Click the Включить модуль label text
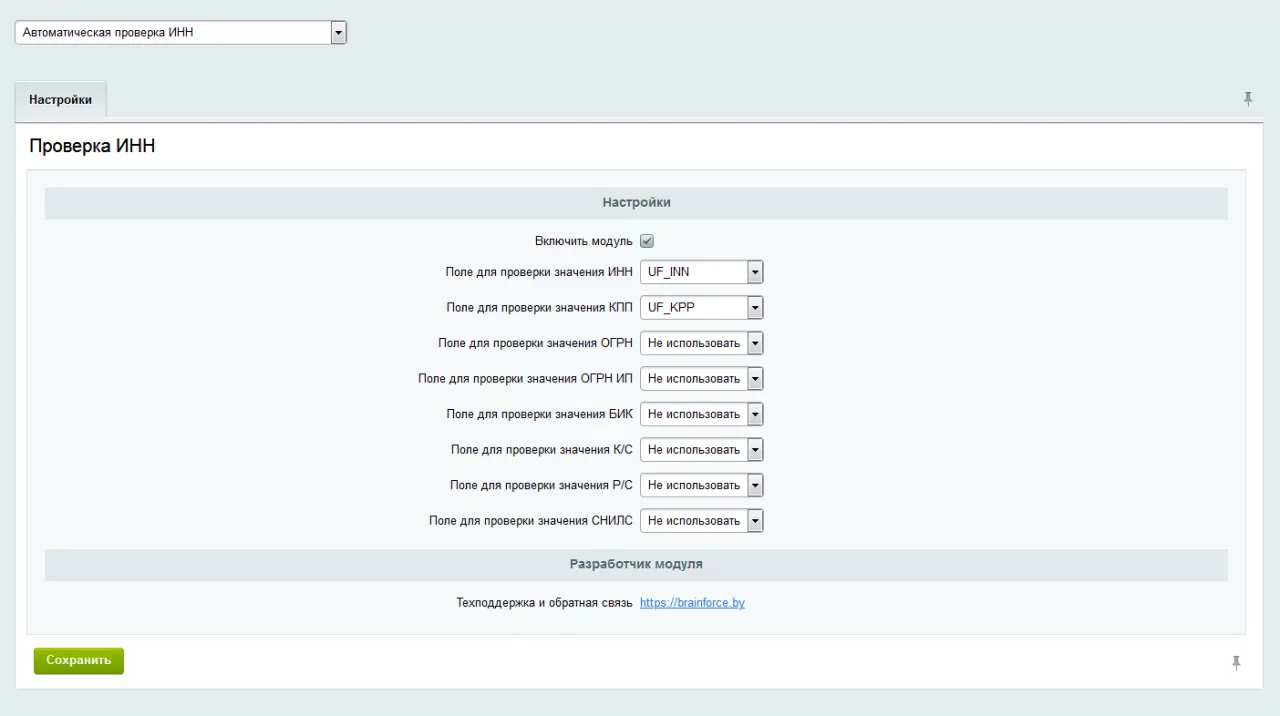Screen dimensions: 1280x716 pos(583,242)
